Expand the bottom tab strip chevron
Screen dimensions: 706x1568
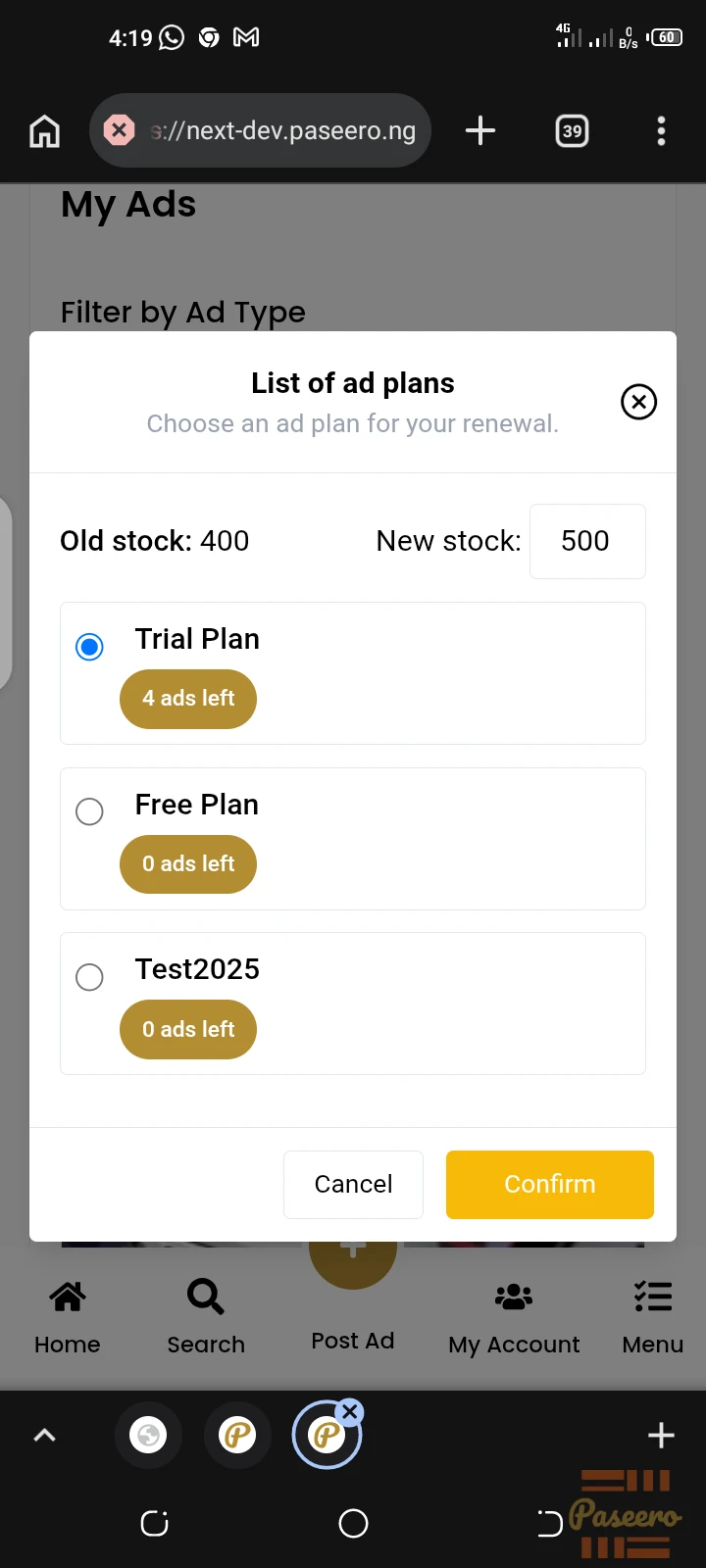pyautogui.click(x=44, y=1436)
